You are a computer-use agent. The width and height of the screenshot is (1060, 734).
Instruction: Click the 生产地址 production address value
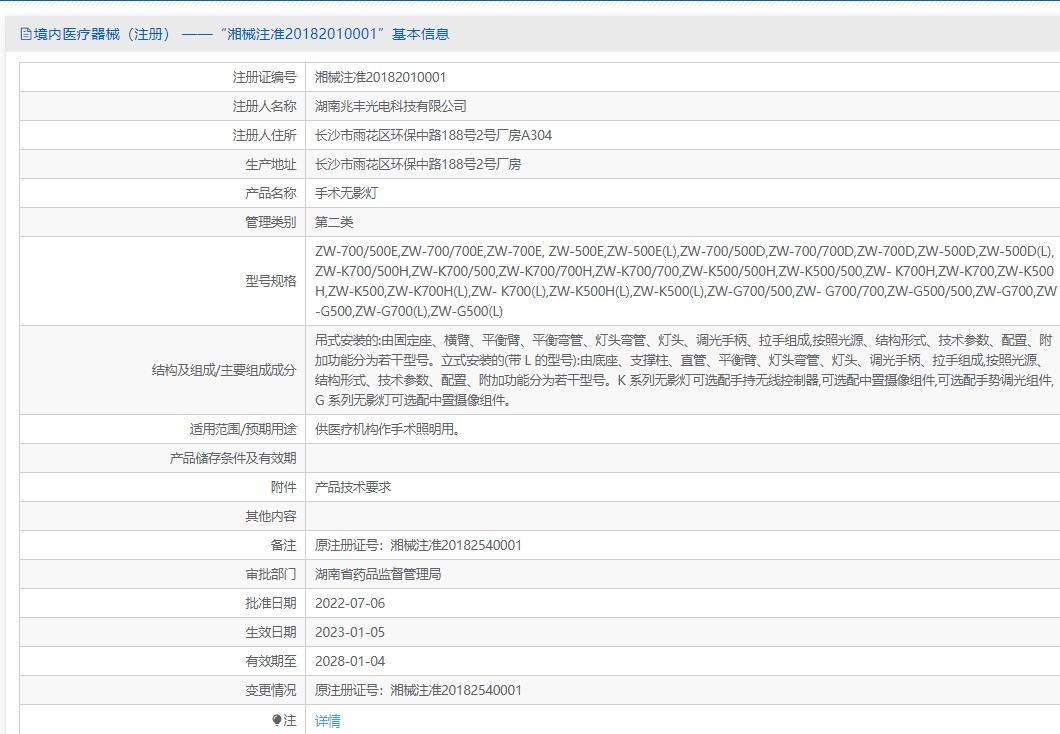coord(418,164)
